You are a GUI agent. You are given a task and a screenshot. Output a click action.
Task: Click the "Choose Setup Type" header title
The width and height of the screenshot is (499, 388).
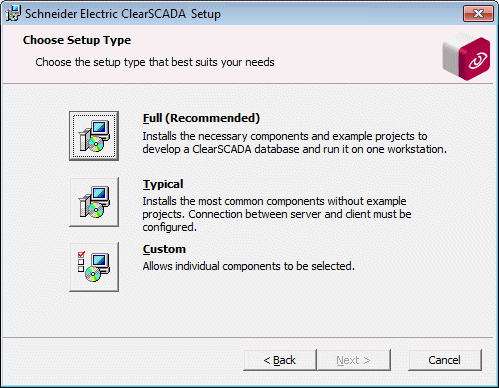[77, 40]
